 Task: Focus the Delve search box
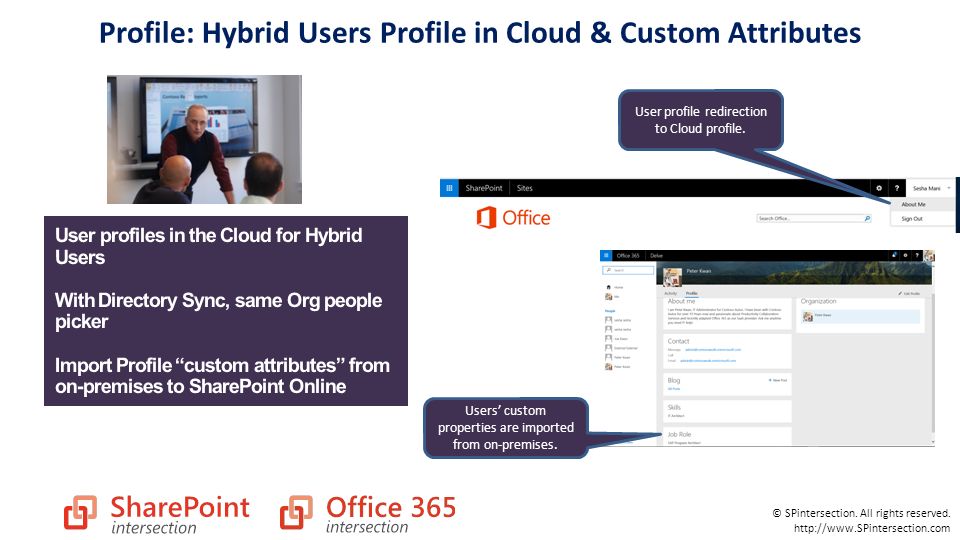click(628, 270)
